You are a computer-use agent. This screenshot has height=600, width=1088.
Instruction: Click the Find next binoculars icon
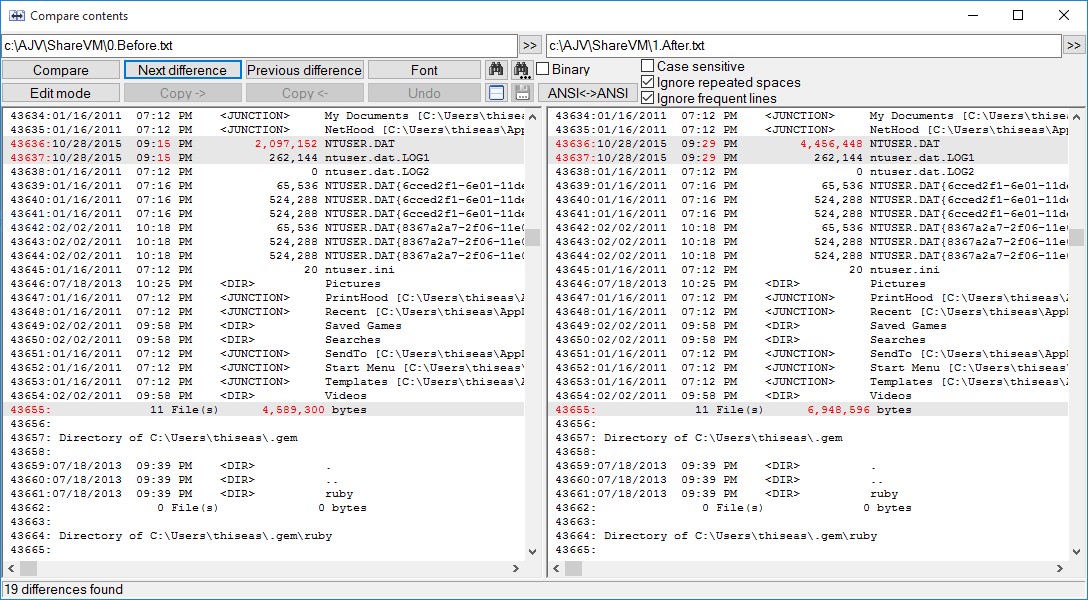point(521,70)
